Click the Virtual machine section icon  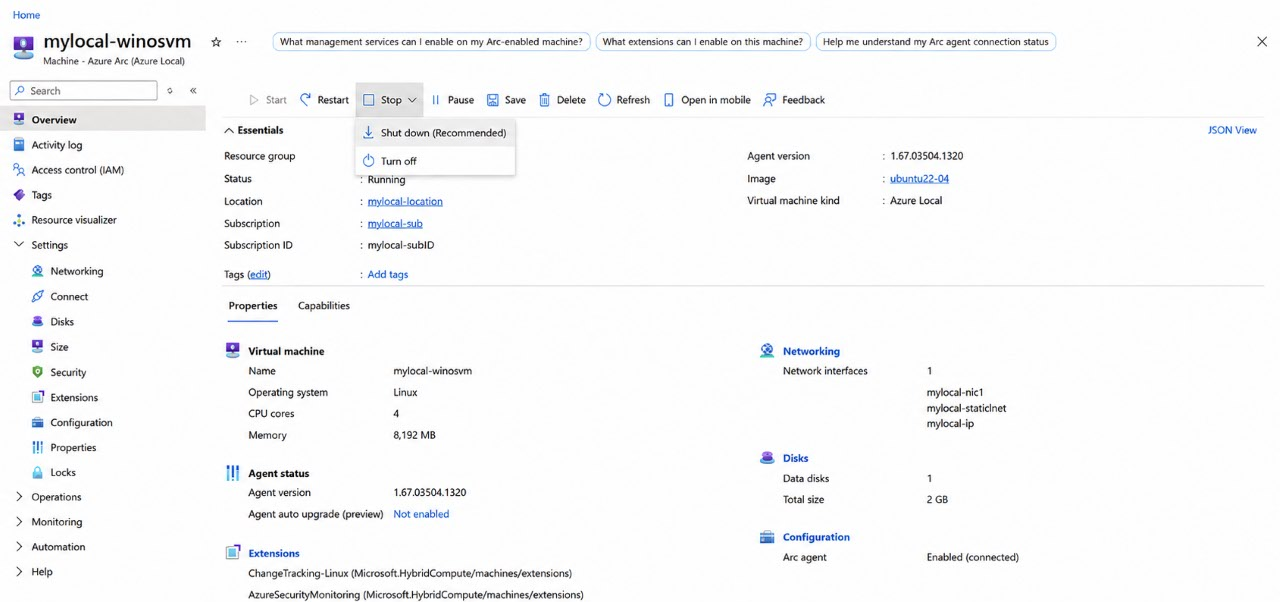point(232,350)
